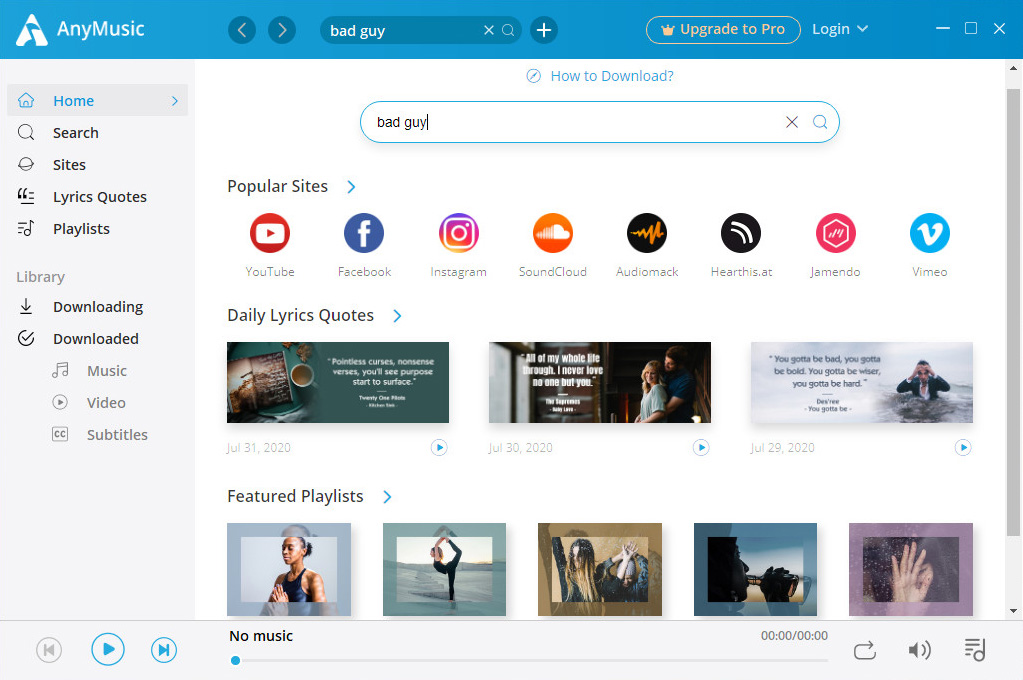The height and width of the screenshot is (680, 1023).
Task: Open the meditating woman playlist thumbnail
Action: point(289,569)
